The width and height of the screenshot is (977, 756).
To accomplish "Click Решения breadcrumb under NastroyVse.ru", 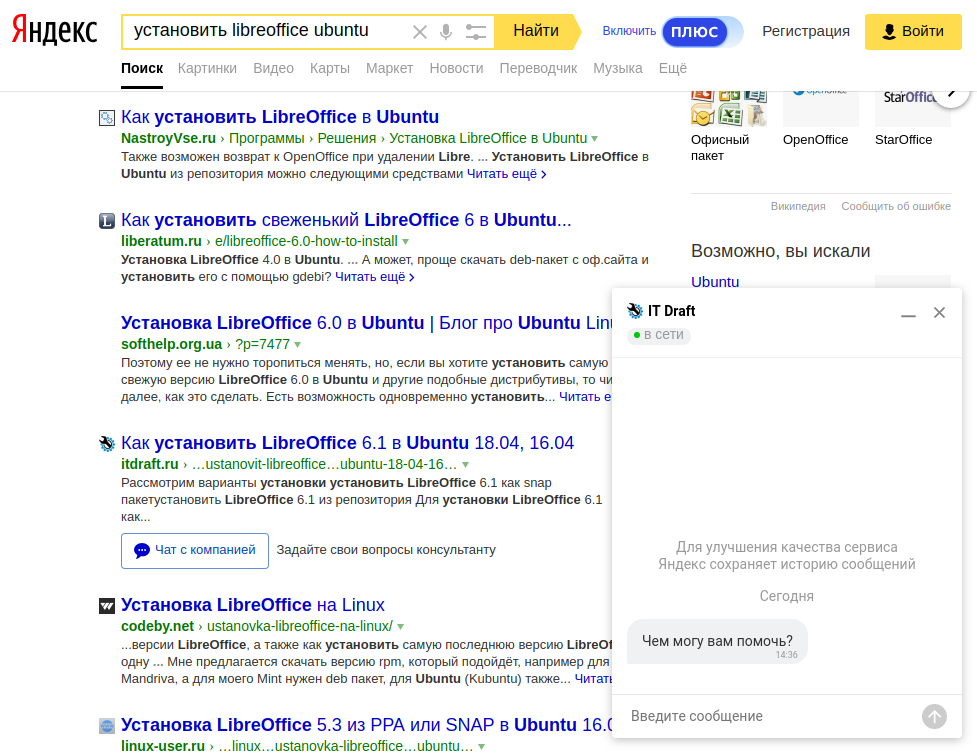I will 346,138.
